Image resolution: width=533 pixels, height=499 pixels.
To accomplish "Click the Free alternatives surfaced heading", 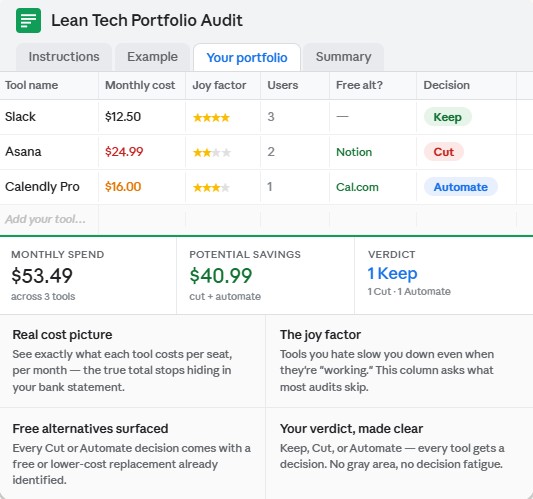I will point(90,429).
